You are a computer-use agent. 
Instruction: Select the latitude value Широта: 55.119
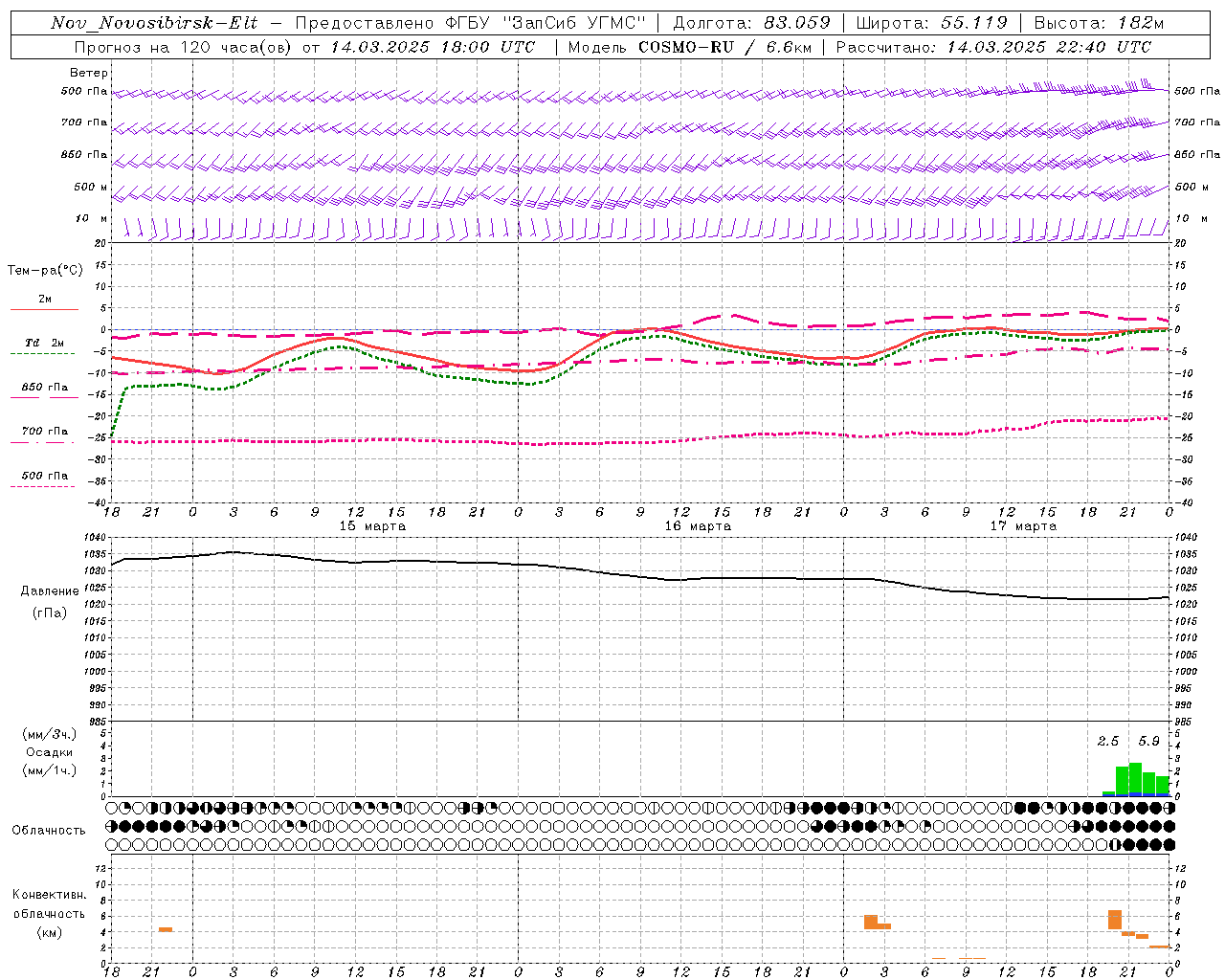932,23
